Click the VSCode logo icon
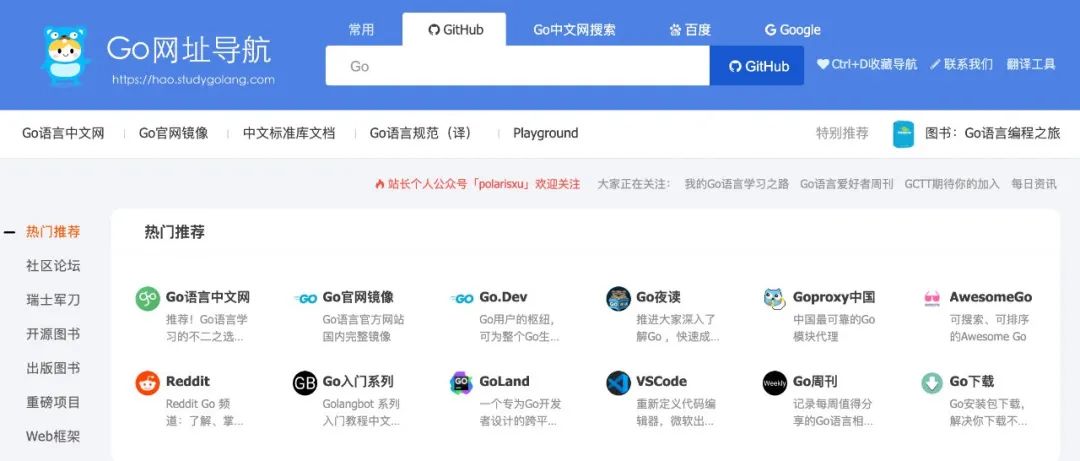Viewport: 1080px width, 461px height. (619, 382)
